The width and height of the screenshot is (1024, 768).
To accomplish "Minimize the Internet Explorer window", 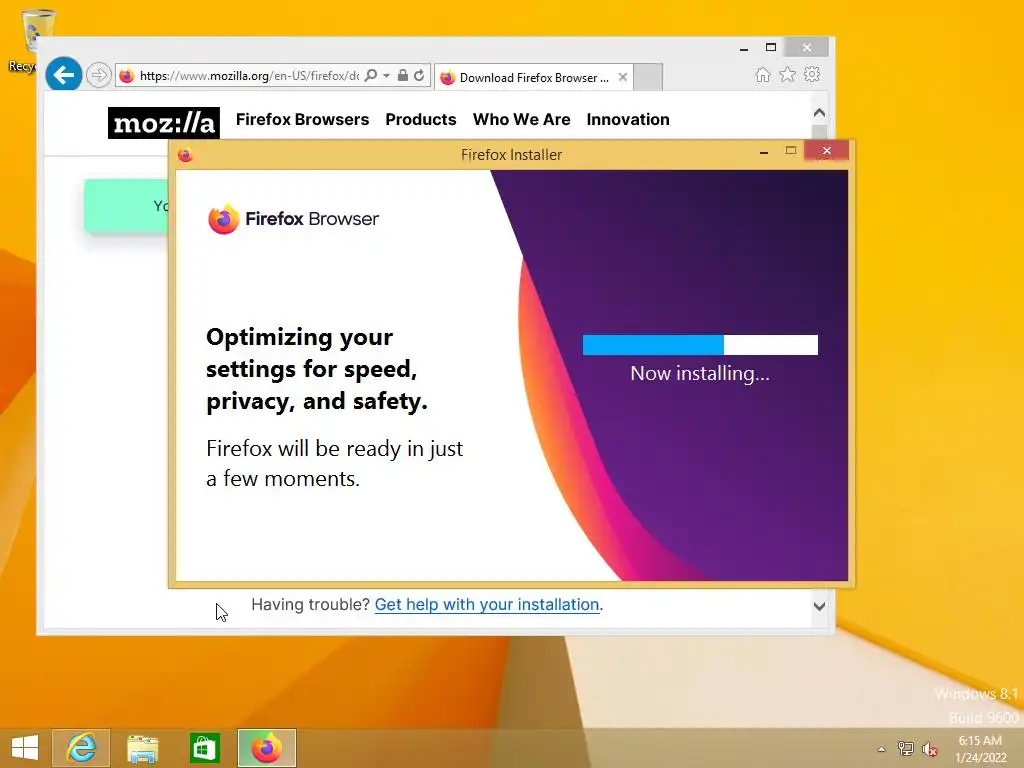I will pos(744,48).
